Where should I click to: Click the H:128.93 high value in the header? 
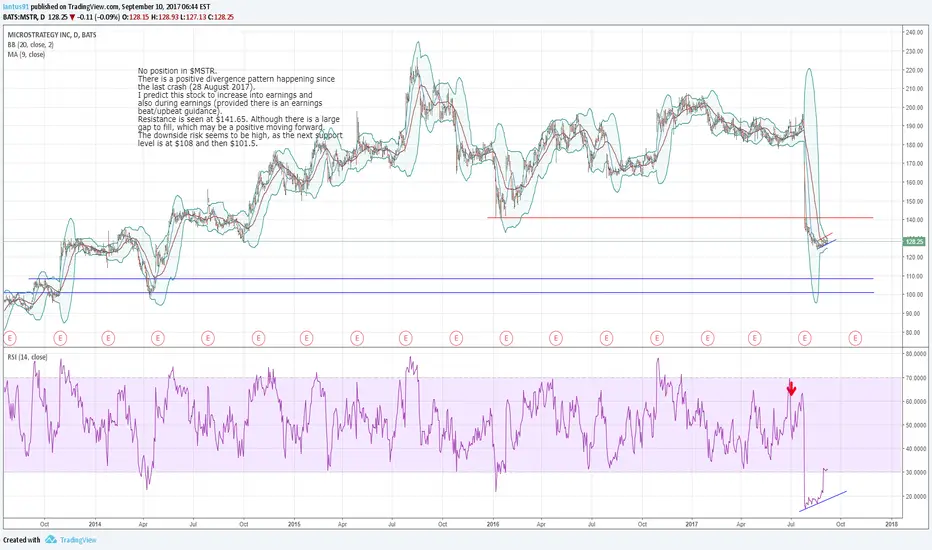point(165,17)
